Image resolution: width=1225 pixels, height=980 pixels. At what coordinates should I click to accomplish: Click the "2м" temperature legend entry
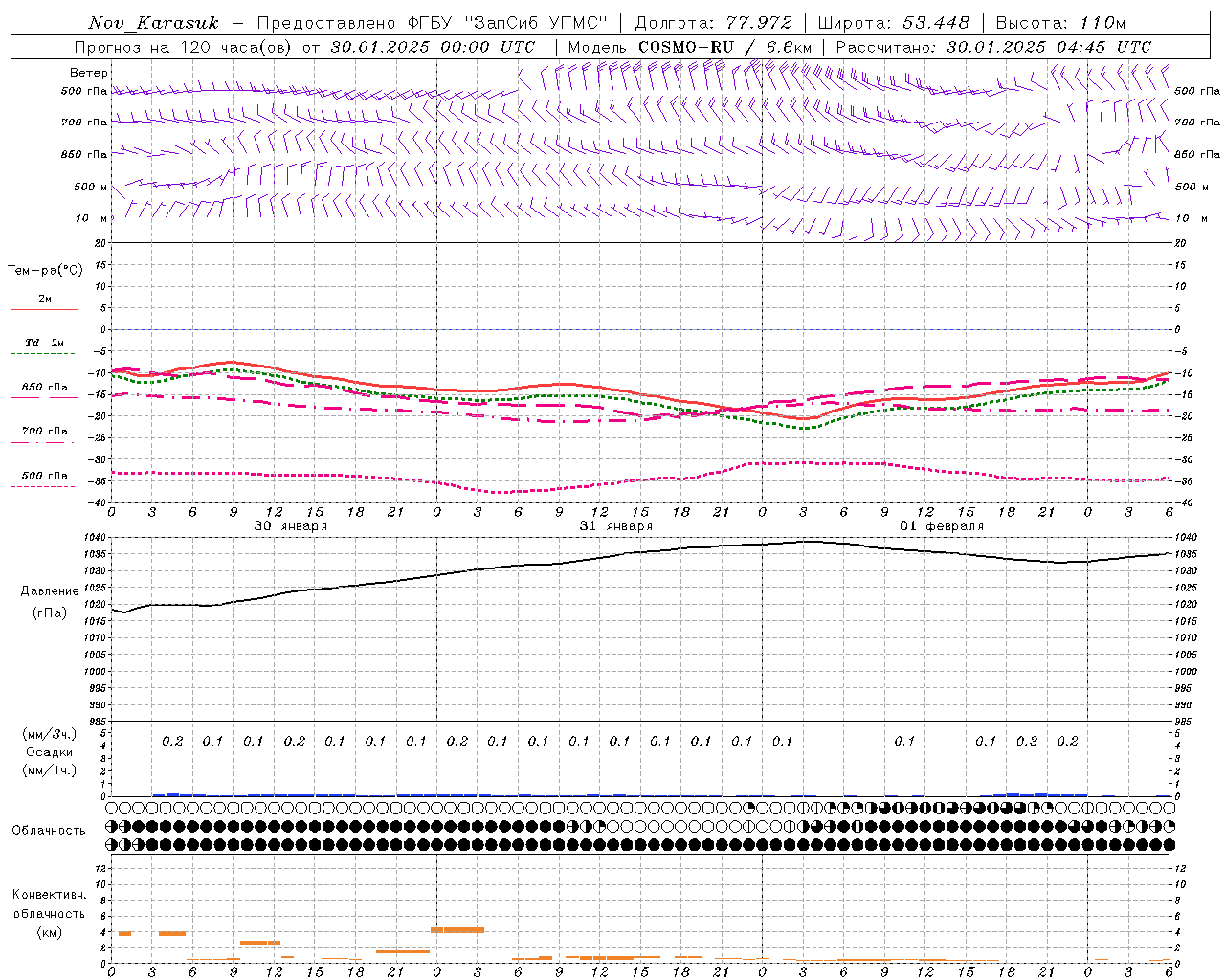tap(45, 300)
